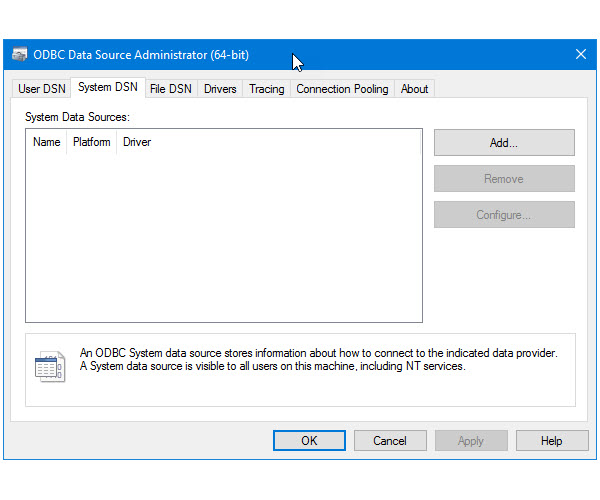600x500 pixels.
Task: Click the data source document icon
Action: coord(50,366)
